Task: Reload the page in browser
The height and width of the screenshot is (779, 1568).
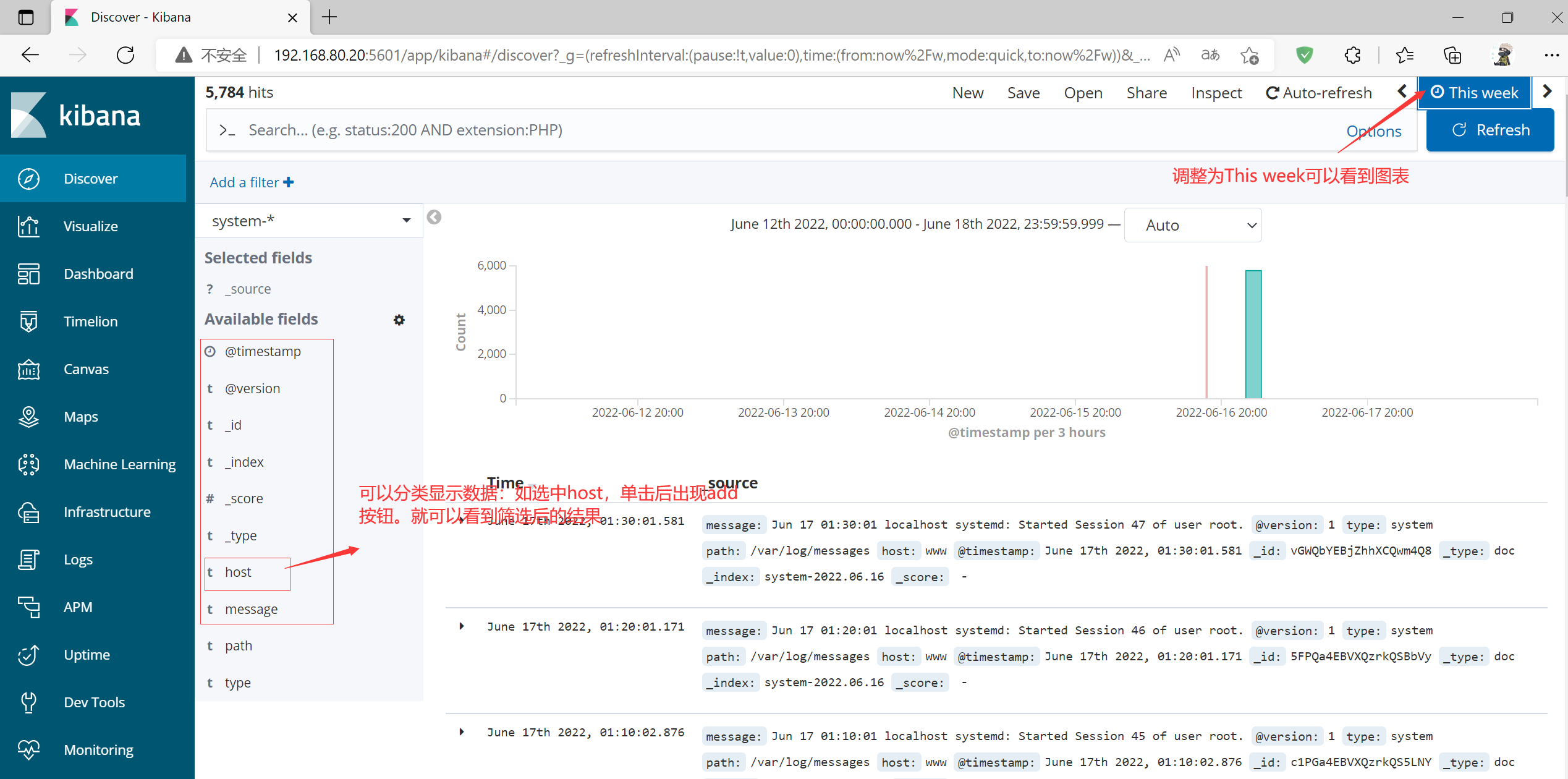Action: pyautogui.click(x=125, y=55)
